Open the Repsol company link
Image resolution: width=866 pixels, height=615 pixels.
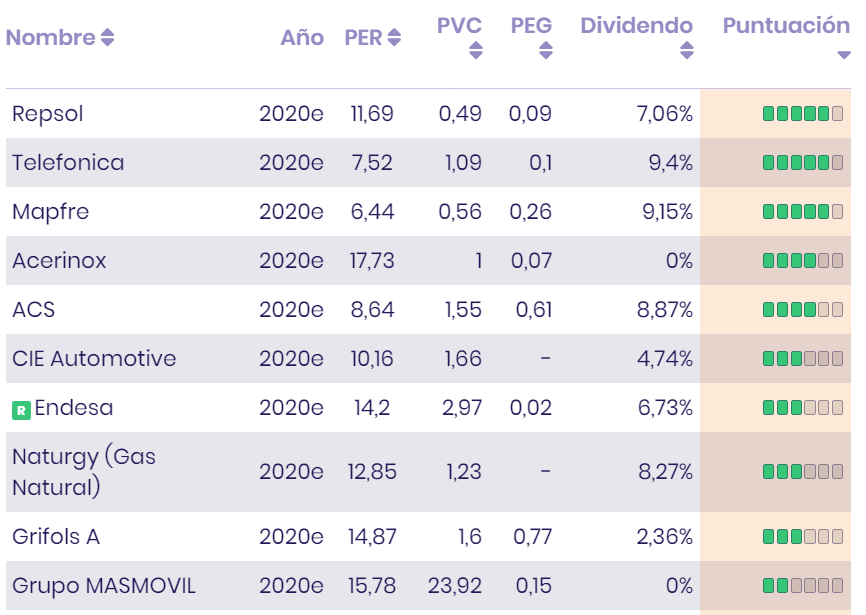(x=48, y=114)
